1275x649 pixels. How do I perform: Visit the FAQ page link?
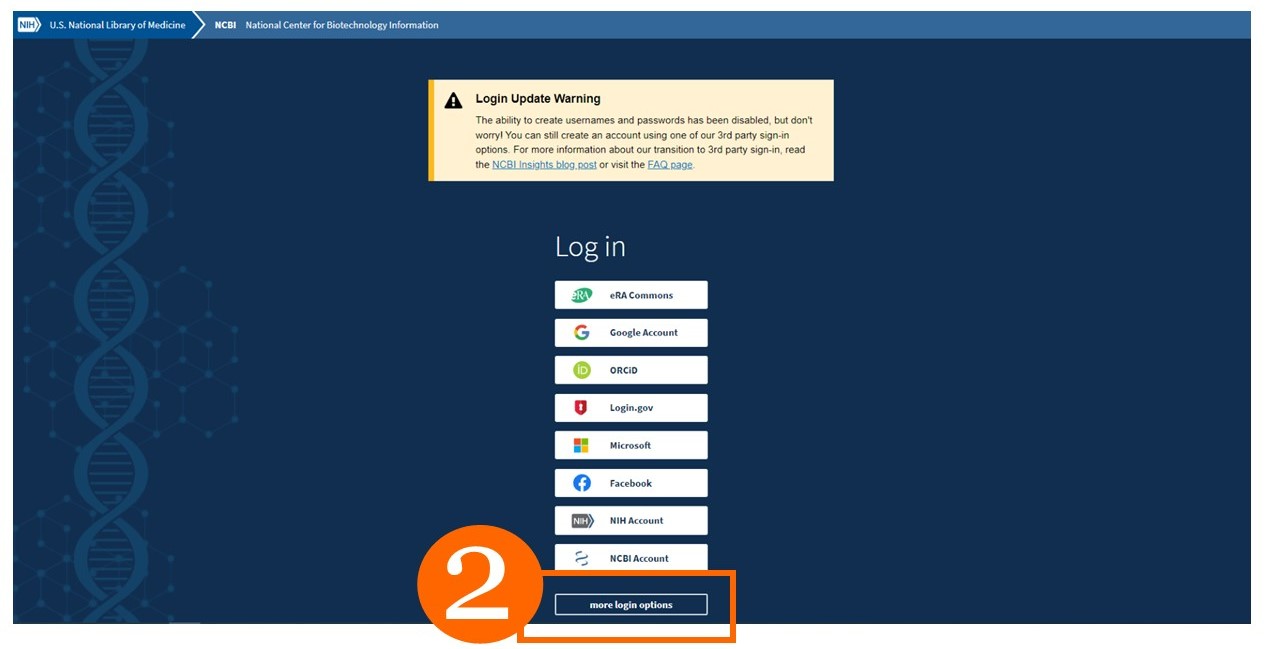[671, 164]
